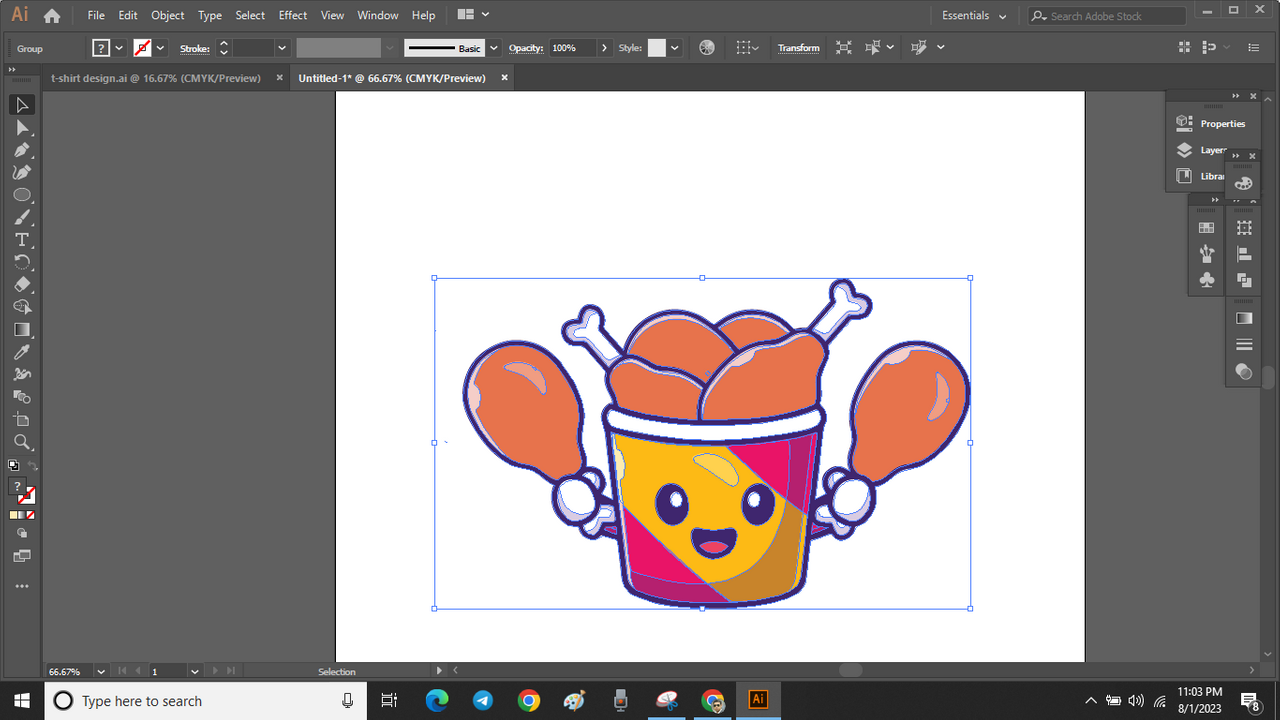This screenshot has height=720, width=1280.
Task: Select the Eraser tool
Action: click(x=22, y=285)
